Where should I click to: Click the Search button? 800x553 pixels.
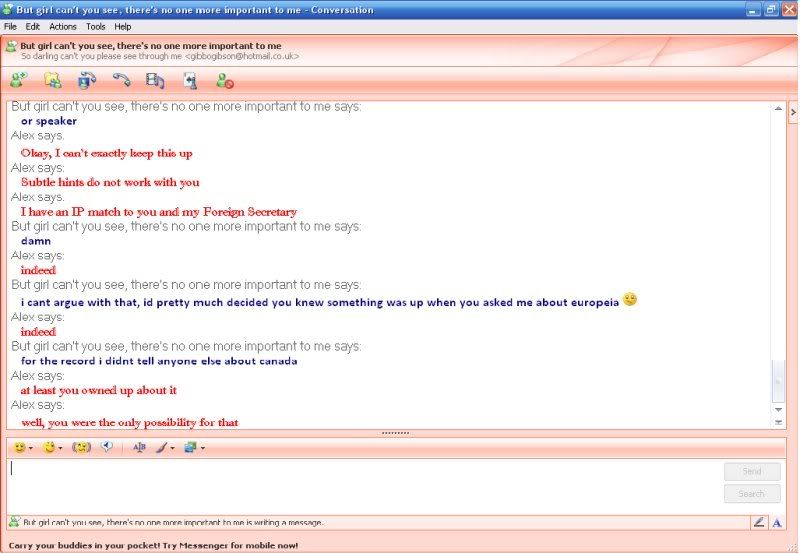(751, 493)
